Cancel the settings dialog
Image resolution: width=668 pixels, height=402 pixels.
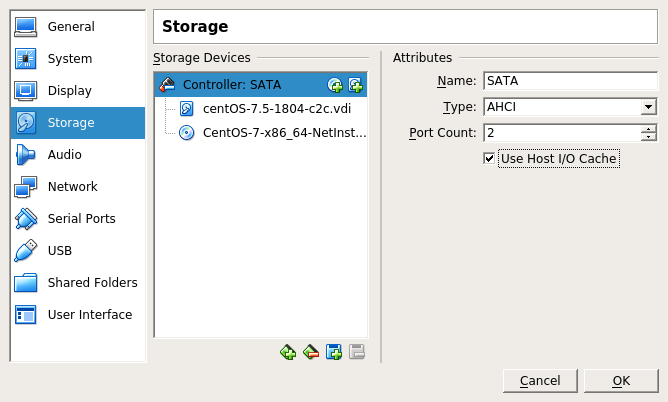pos(540,381)
